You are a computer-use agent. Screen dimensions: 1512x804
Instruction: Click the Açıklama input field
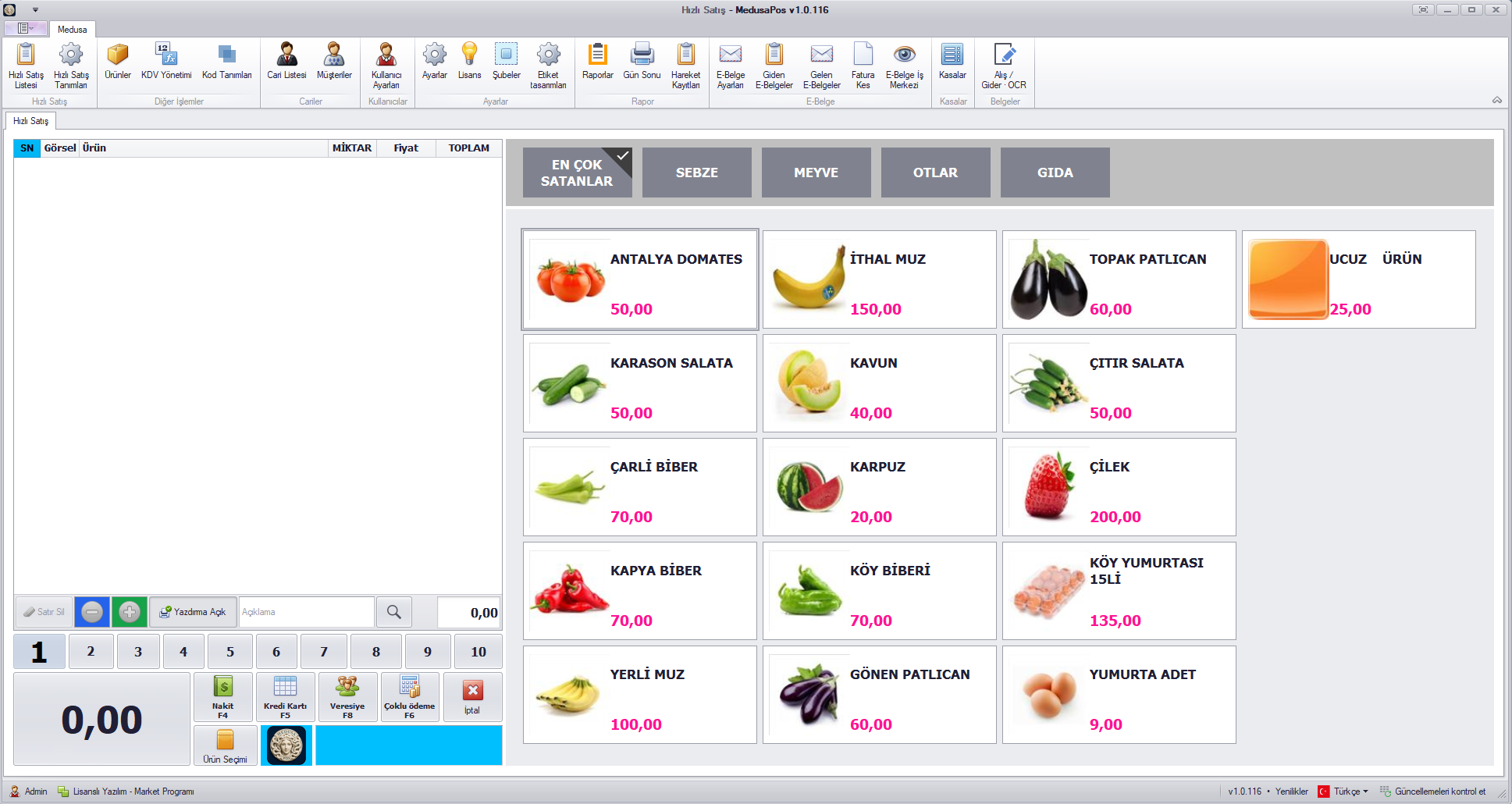(x=306, y=612)
